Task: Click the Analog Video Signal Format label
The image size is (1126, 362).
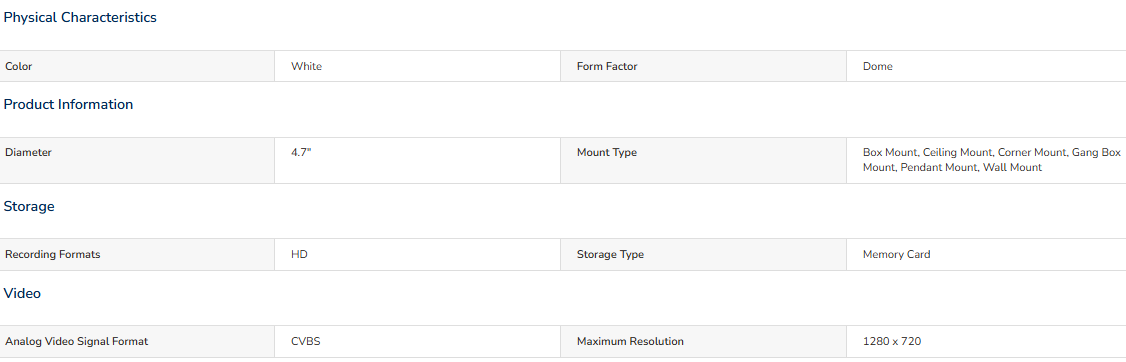Action: point(76,341)
